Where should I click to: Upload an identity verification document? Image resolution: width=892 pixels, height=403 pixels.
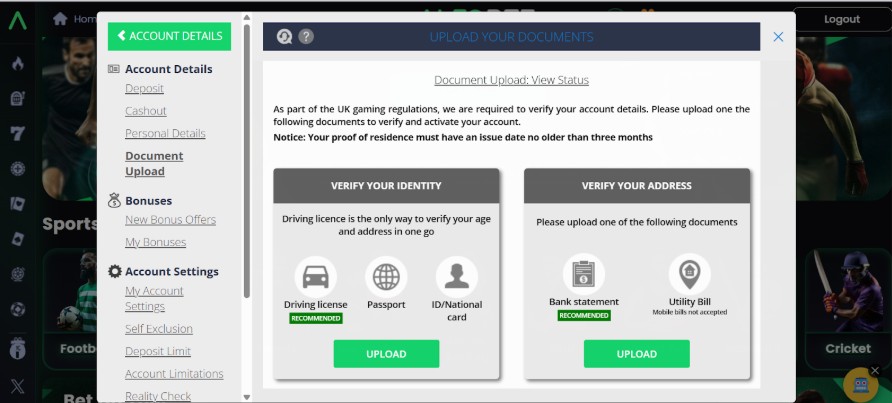pyautogui.click(x=386, y=354)
